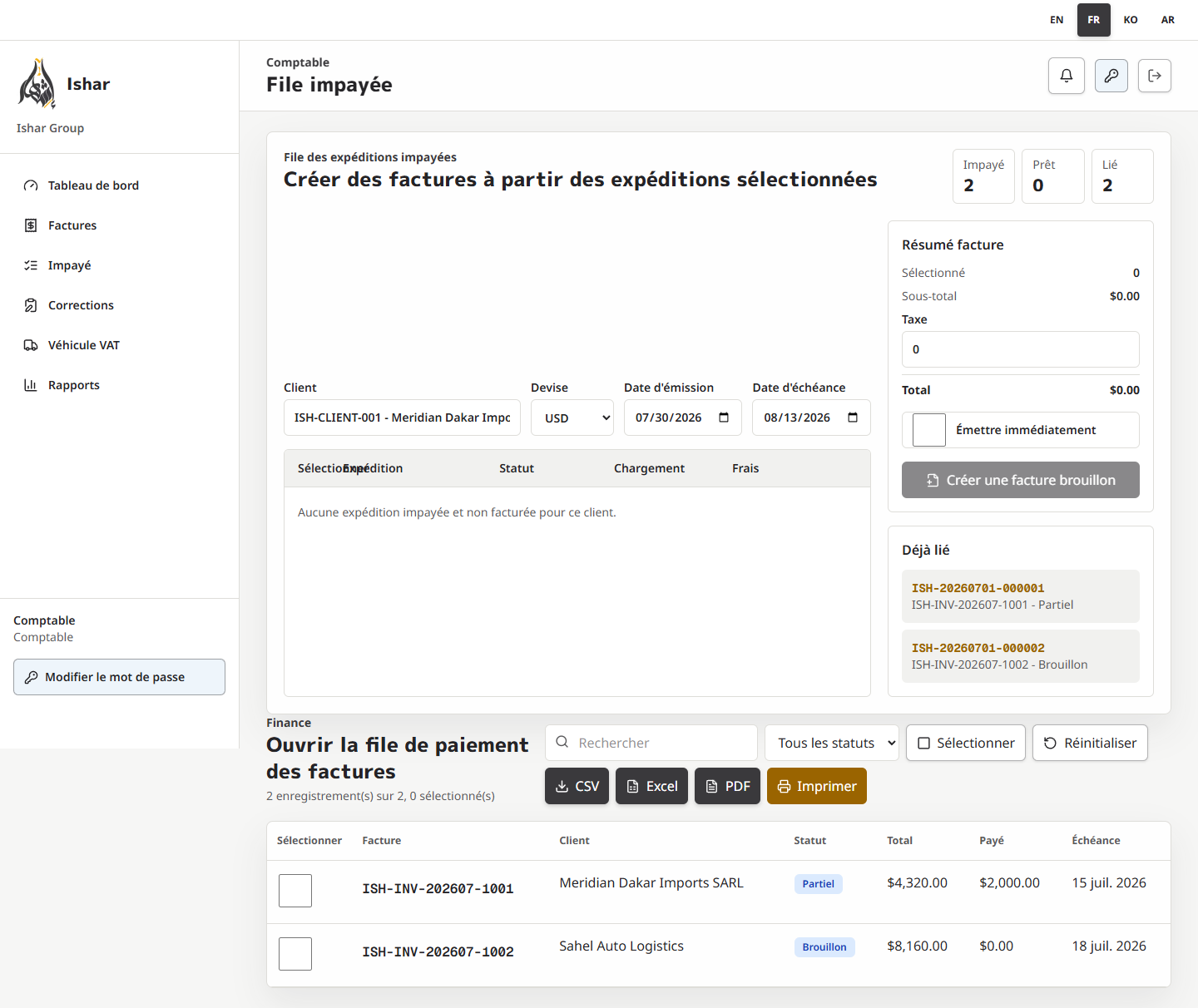
Task: Click Créer une facture brouillon button
Action: click(x=1021, y=480)
